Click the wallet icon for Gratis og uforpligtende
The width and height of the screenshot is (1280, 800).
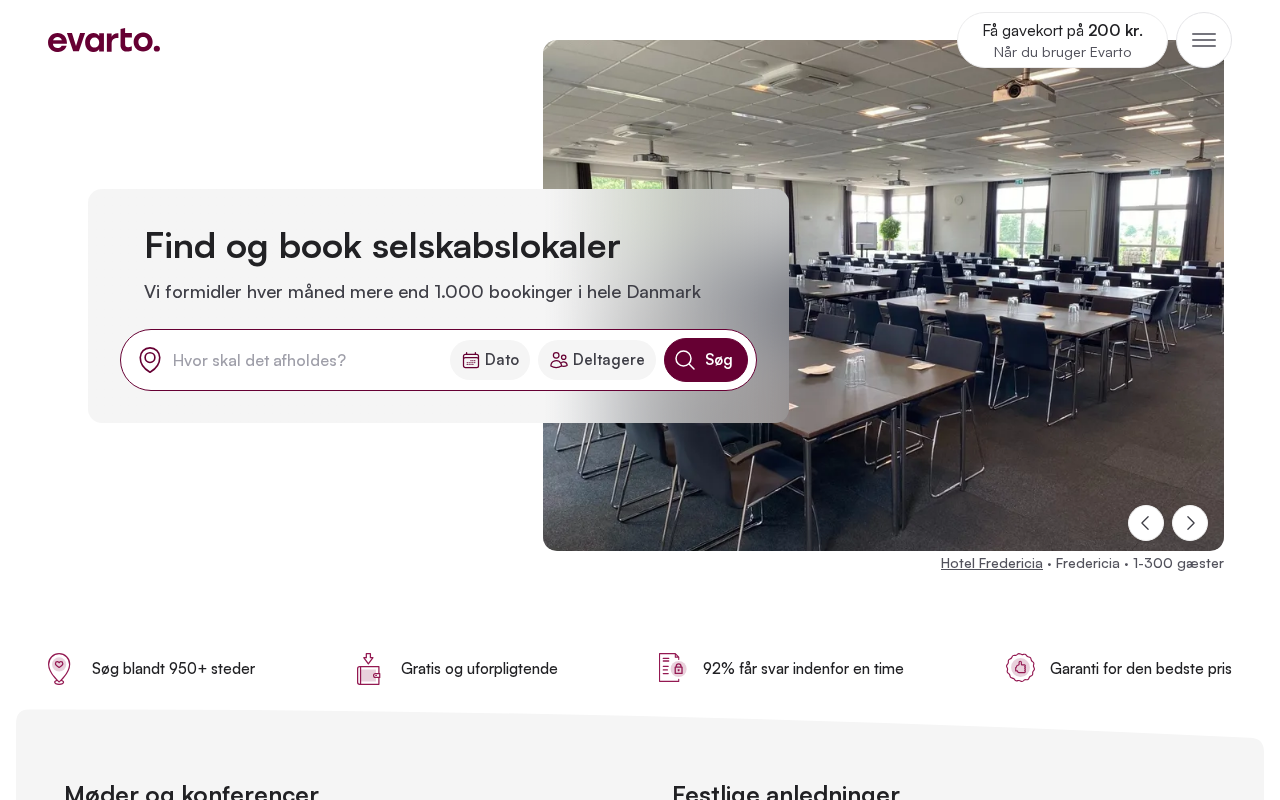368,669
